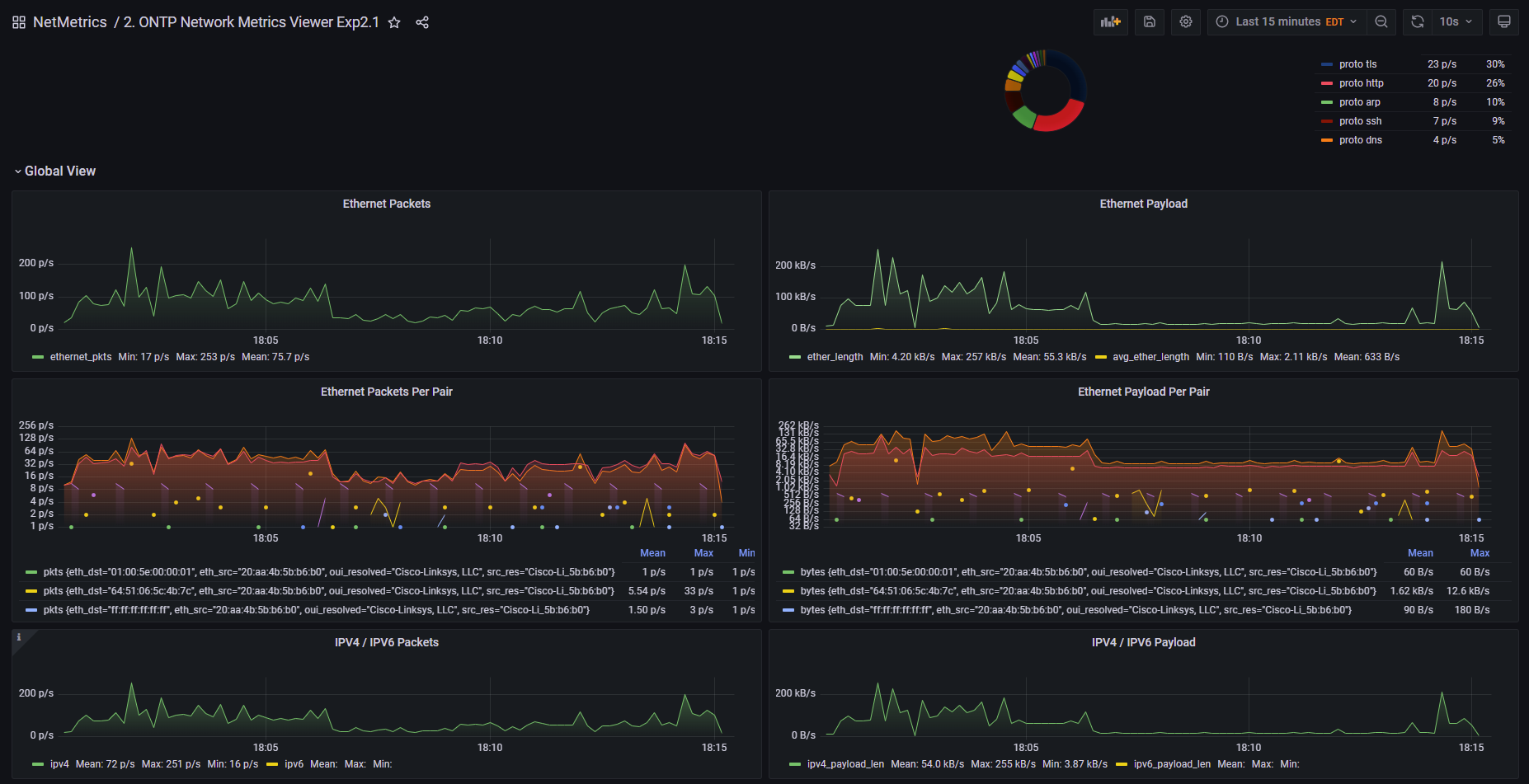Toggle the ipv6_payload_len legend series

tap(1172, 764)
